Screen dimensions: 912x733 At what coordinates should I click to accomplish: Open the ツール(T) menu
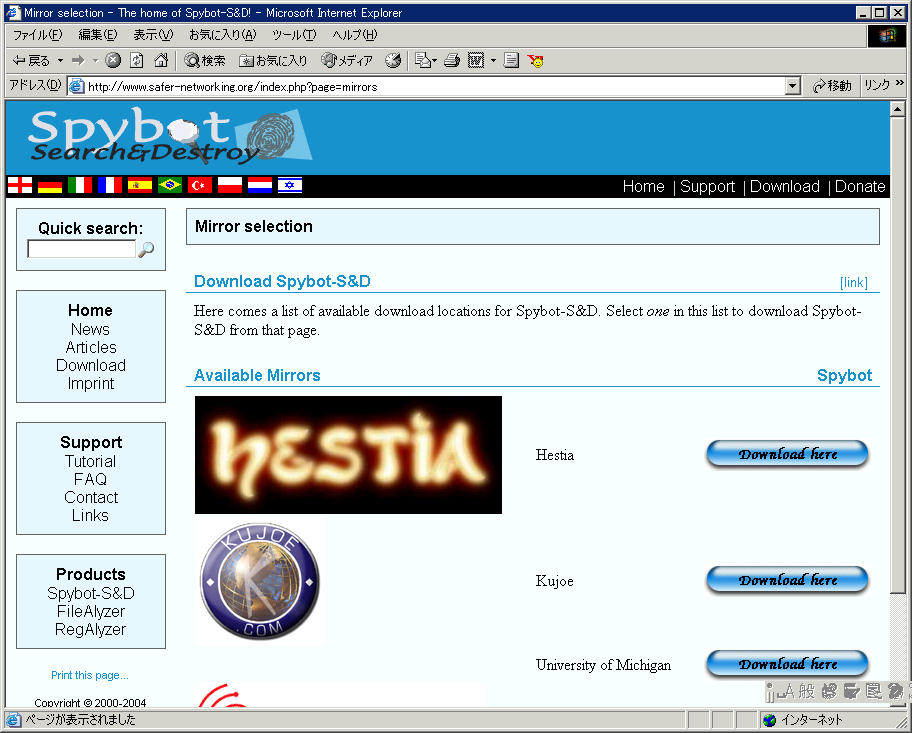pyautogui.click(x=294, y=35)
